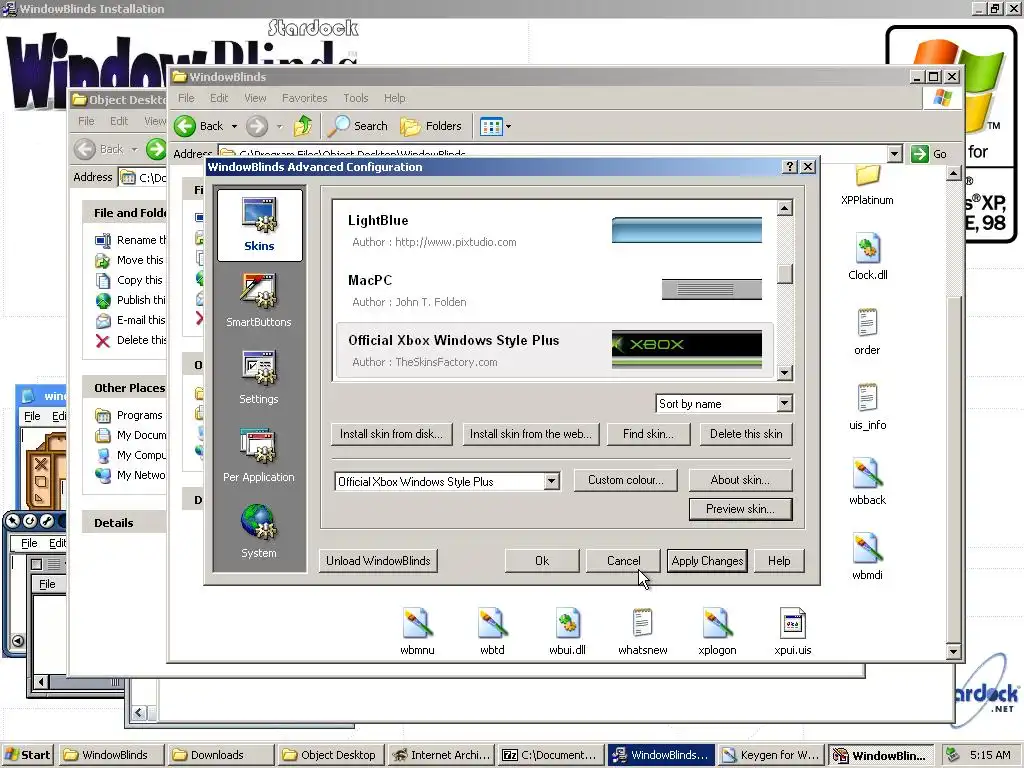The height and width of the screenshot is (768, 1024).
Task: Click the Xbox skin preview thumbnail
Action: pos(686,349)
